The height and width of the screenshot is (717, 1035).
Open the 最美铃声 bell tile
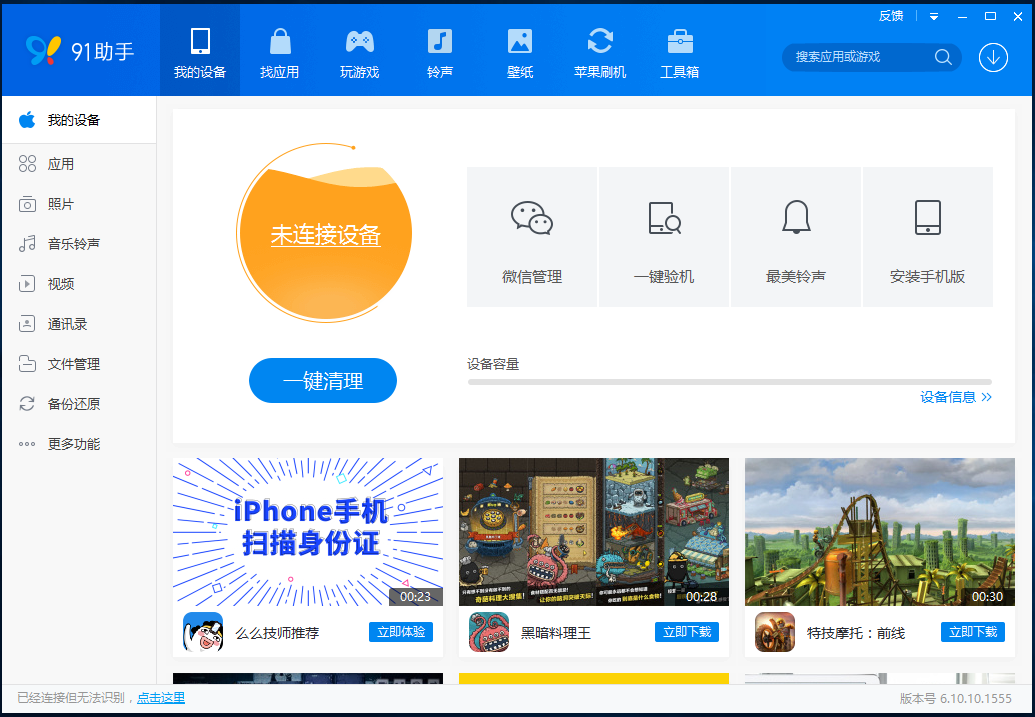pyautogui.click(x=796, y=237)
